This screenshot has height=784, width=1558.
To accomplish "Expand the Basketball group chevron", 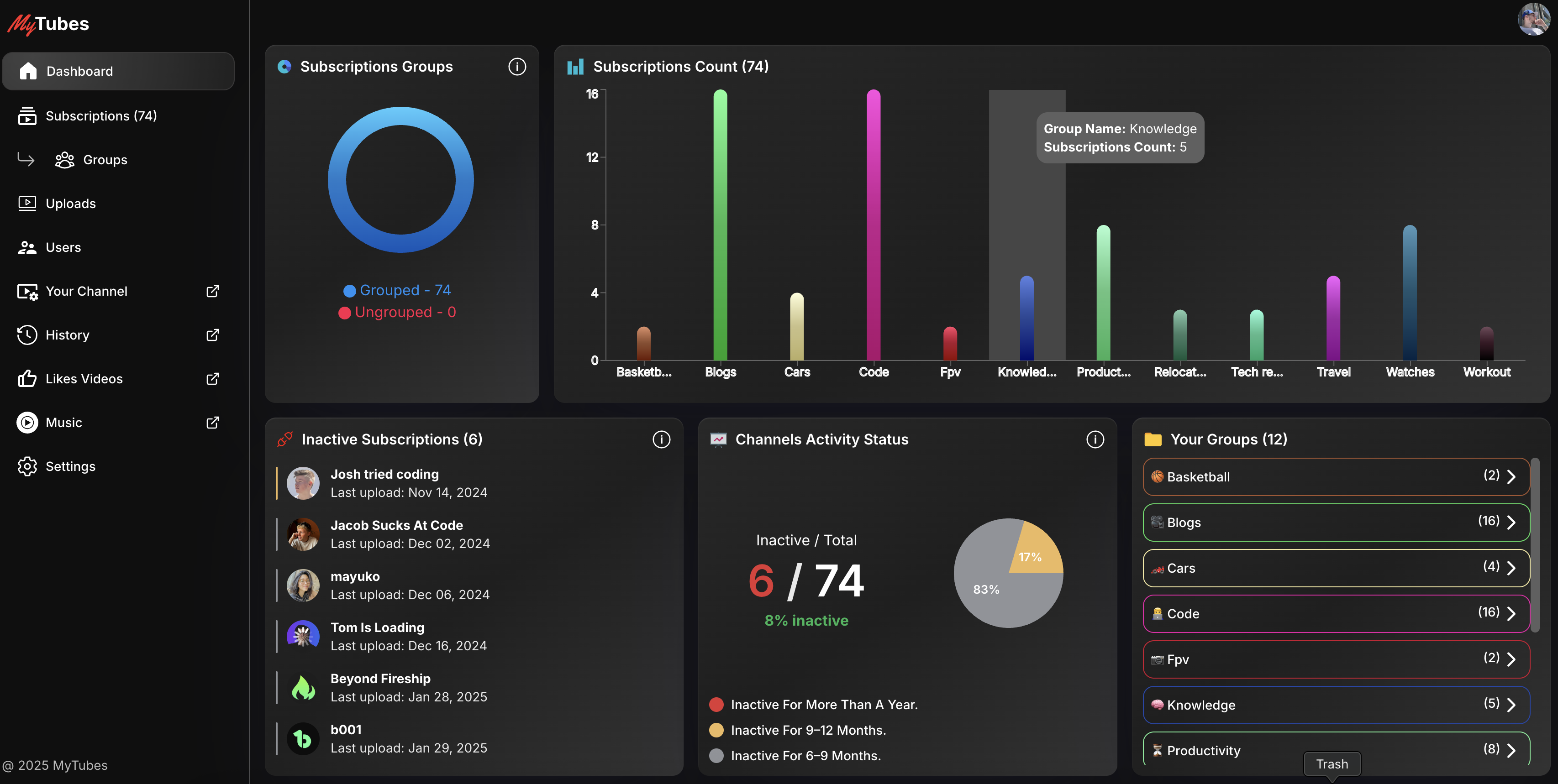I will [1511, 477].
